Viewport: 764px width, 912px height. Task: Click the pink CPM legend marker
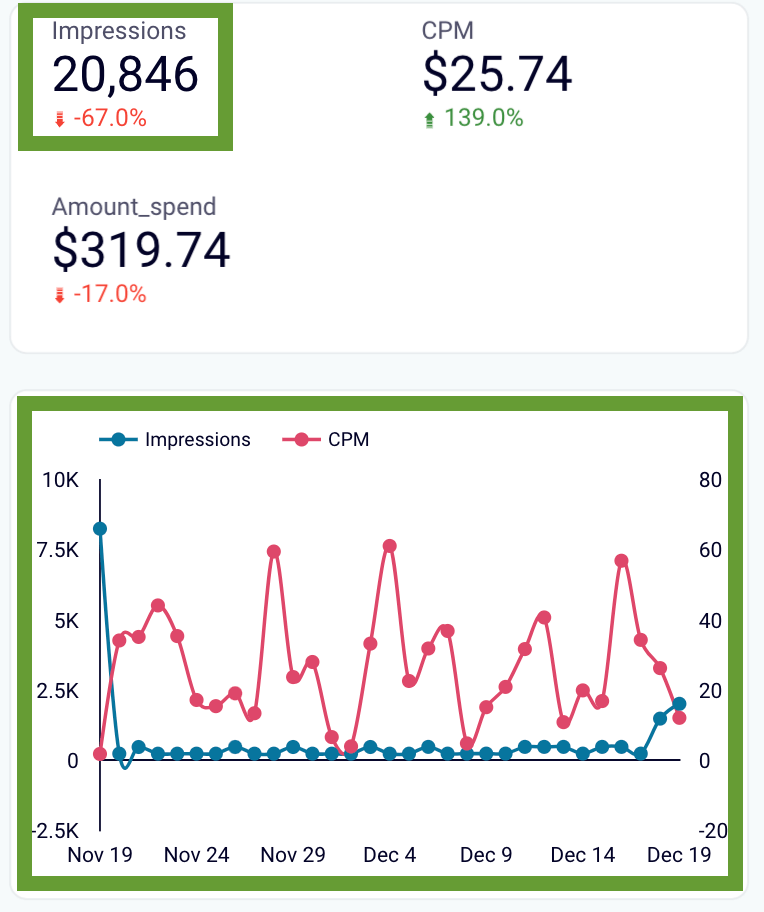click(301, 440)
